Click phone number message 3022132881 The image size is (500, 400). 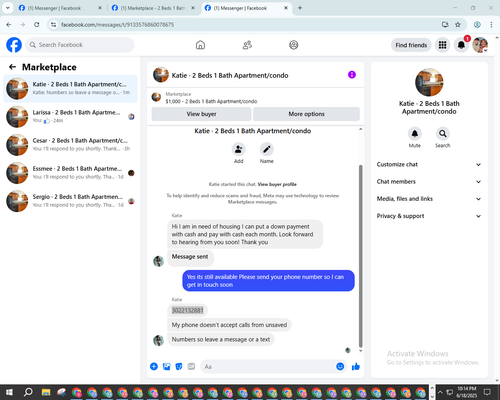(x=187, y=310)
